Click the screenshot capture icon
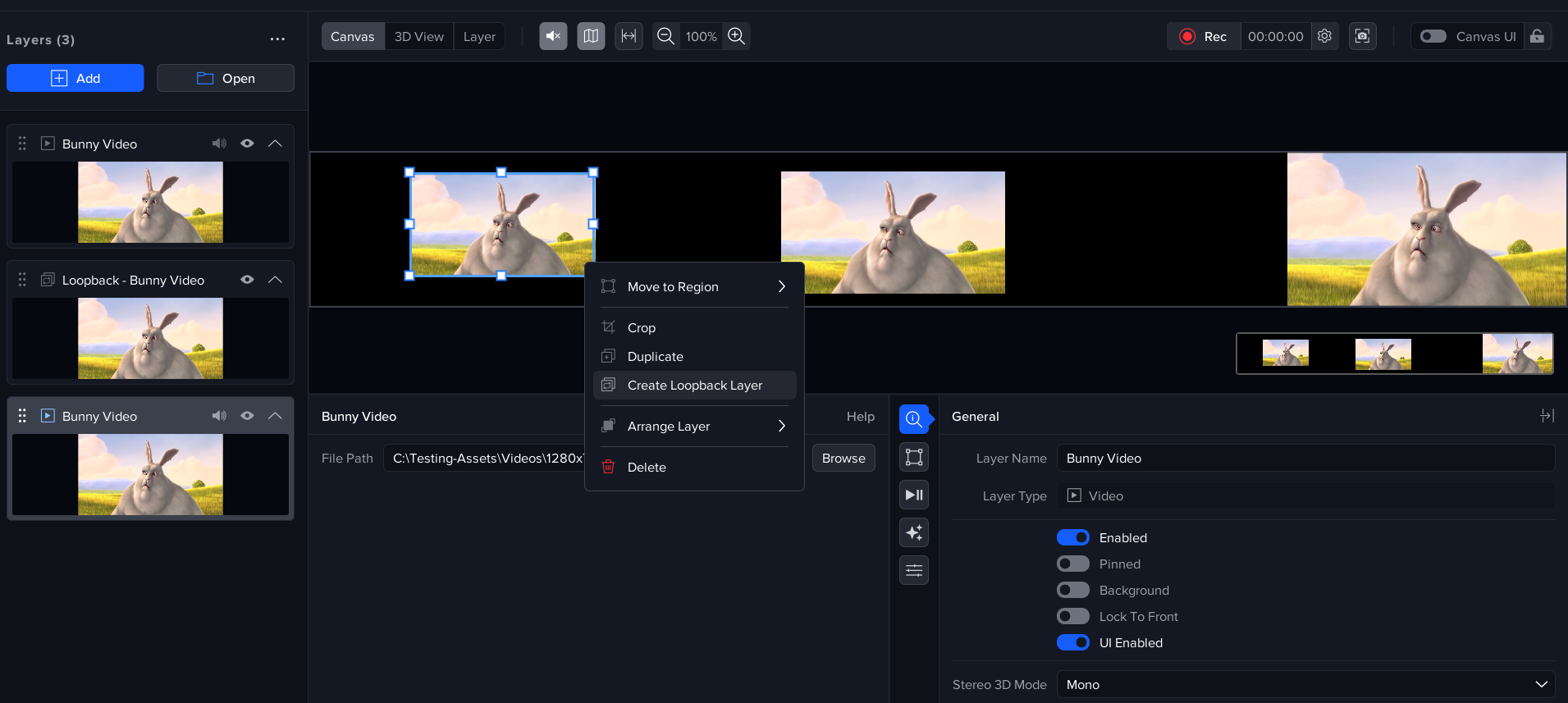Image resolution: width=1568 pixels, height=703 pixels. [x=1362, y=36]
